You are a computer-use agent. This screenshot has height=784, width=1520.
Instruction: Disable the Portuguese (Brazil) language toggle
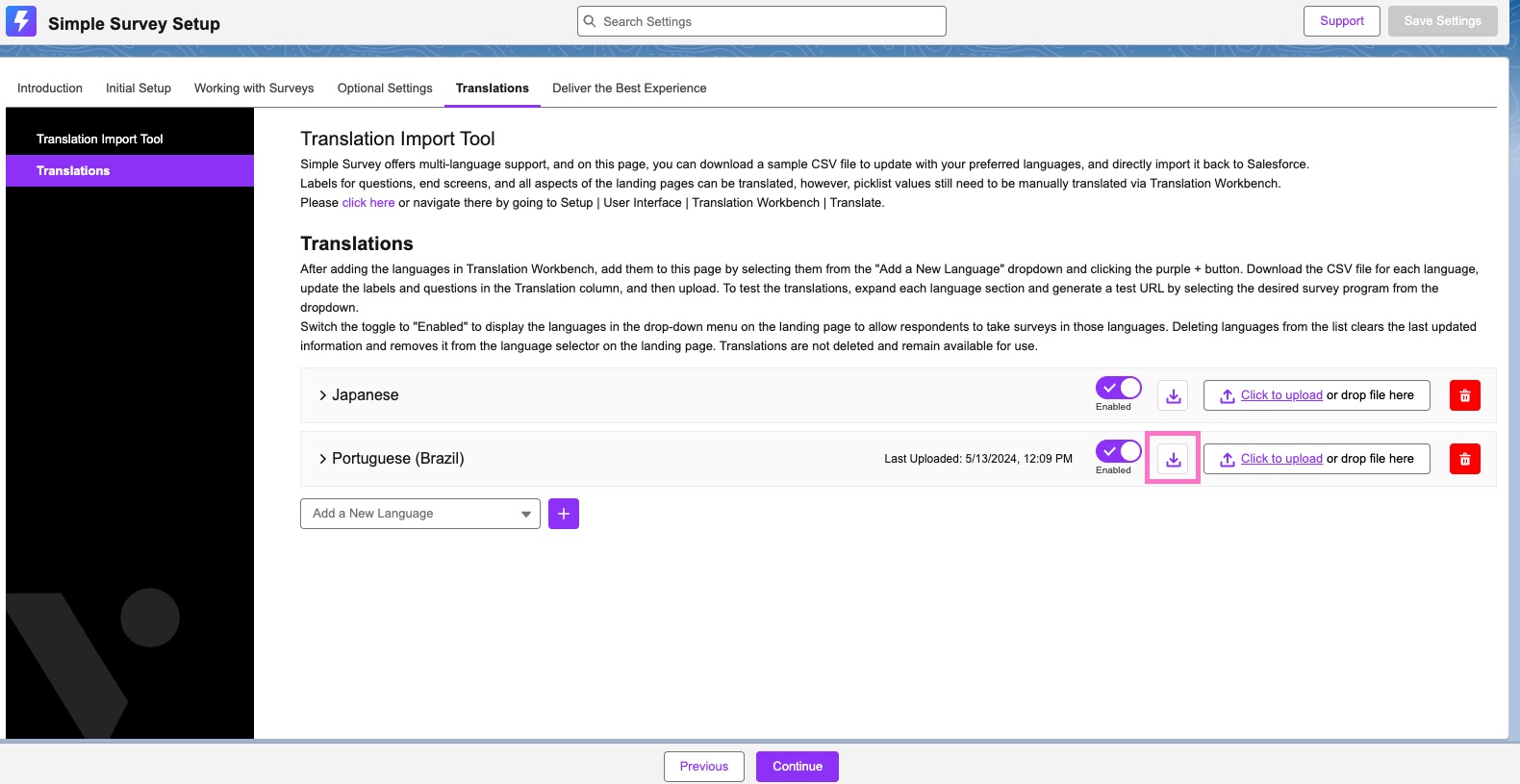coord(1119,451)
